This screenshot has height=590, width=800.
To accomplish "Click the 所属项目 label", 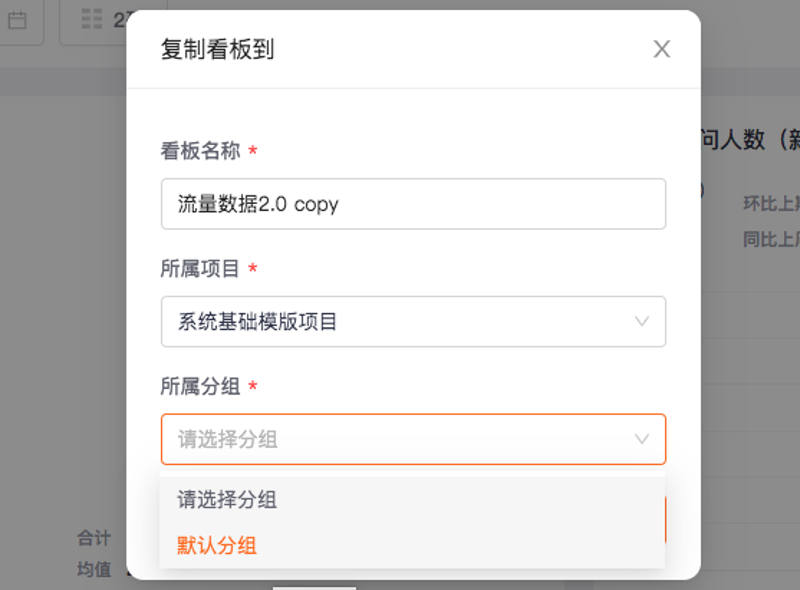I will click(200, 268).
